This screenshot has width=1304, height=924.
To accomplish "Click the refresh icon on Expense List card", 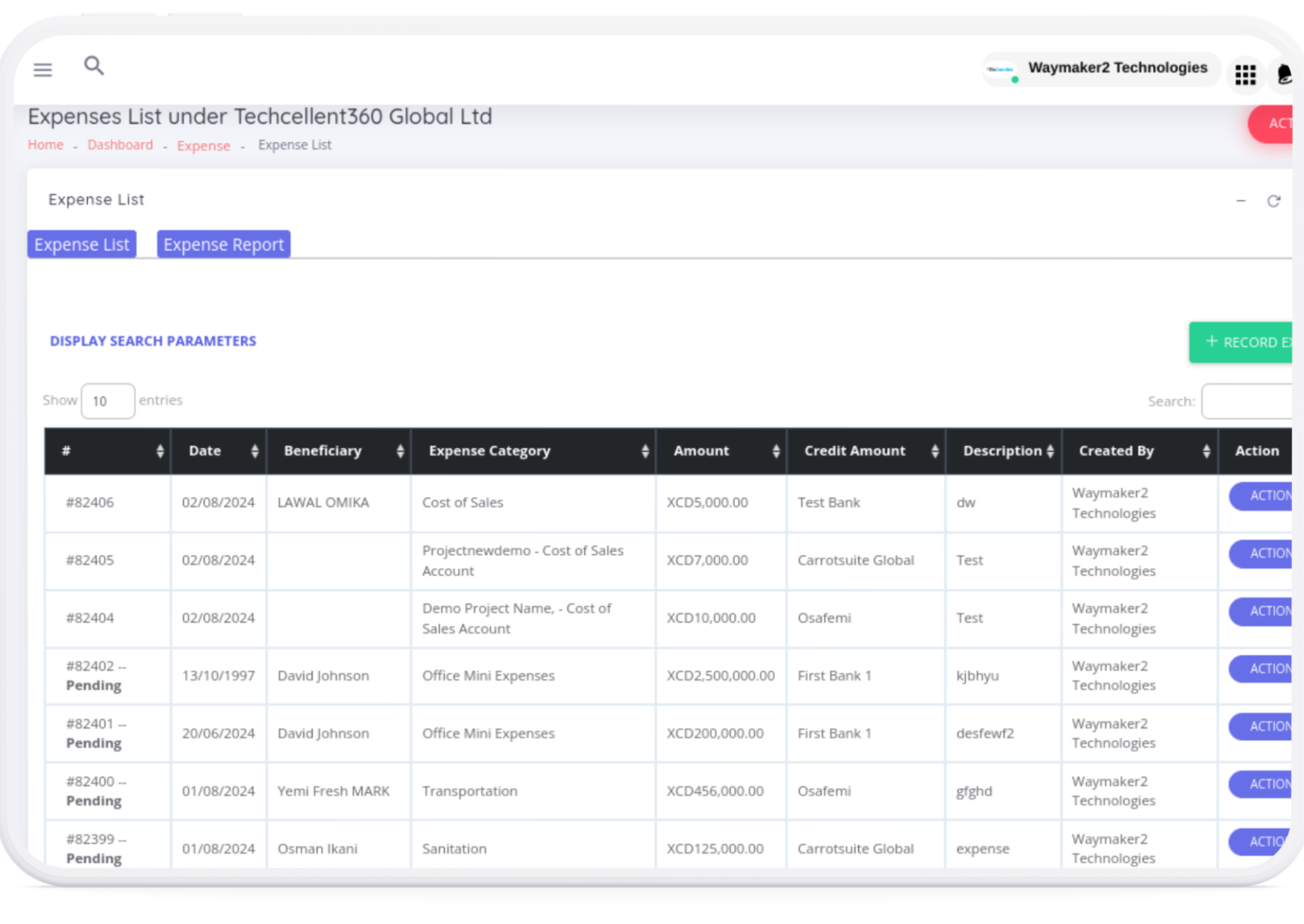I will tap(1273, 201).
